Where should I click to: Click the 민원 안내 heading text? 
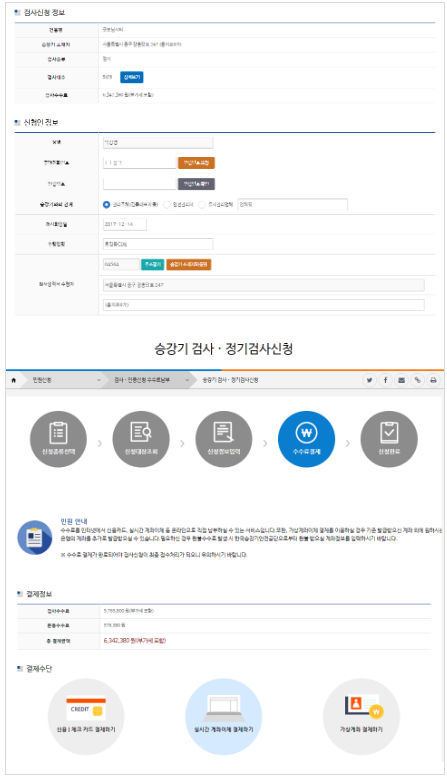click(x=74, y=521)
